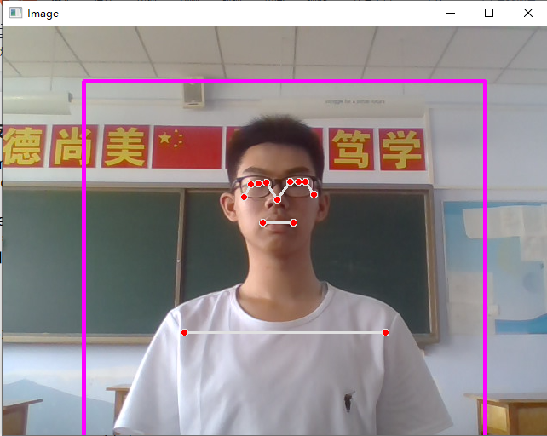
Task: Click the white line connecting mouth landmarks
Action: pos(278,223)
